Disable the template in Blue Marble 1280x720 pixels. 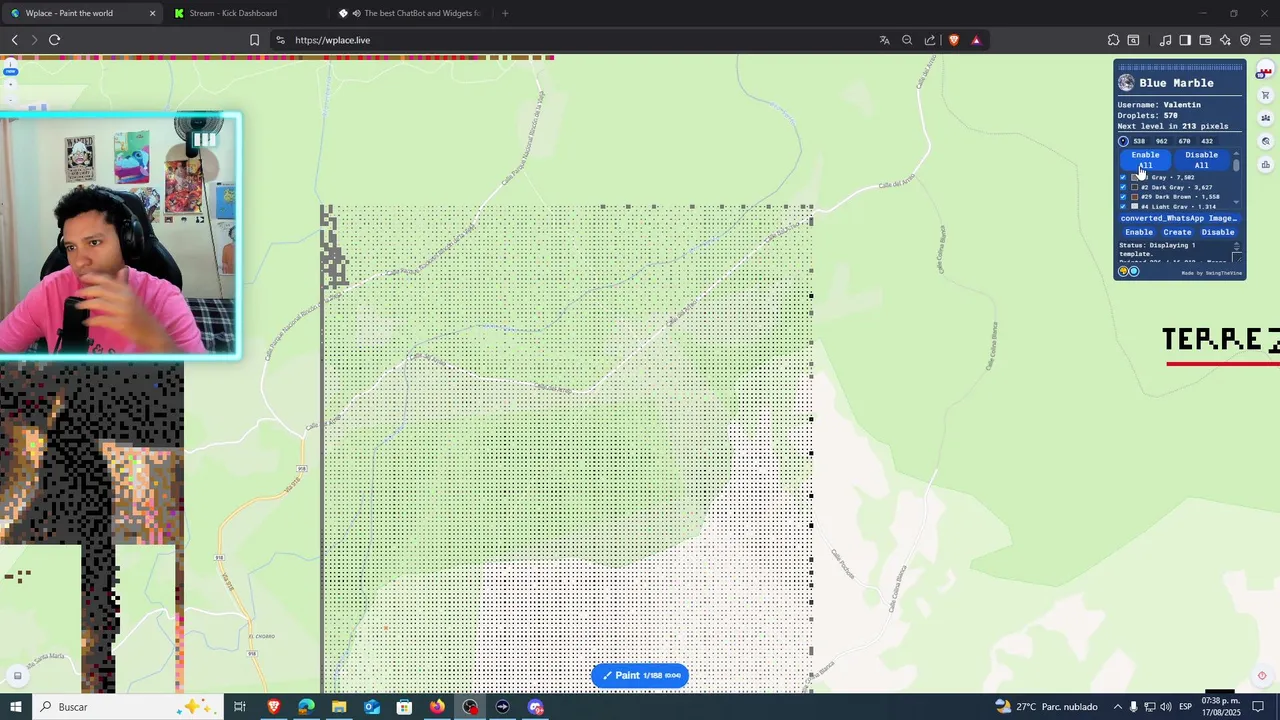click(1218, 232)
